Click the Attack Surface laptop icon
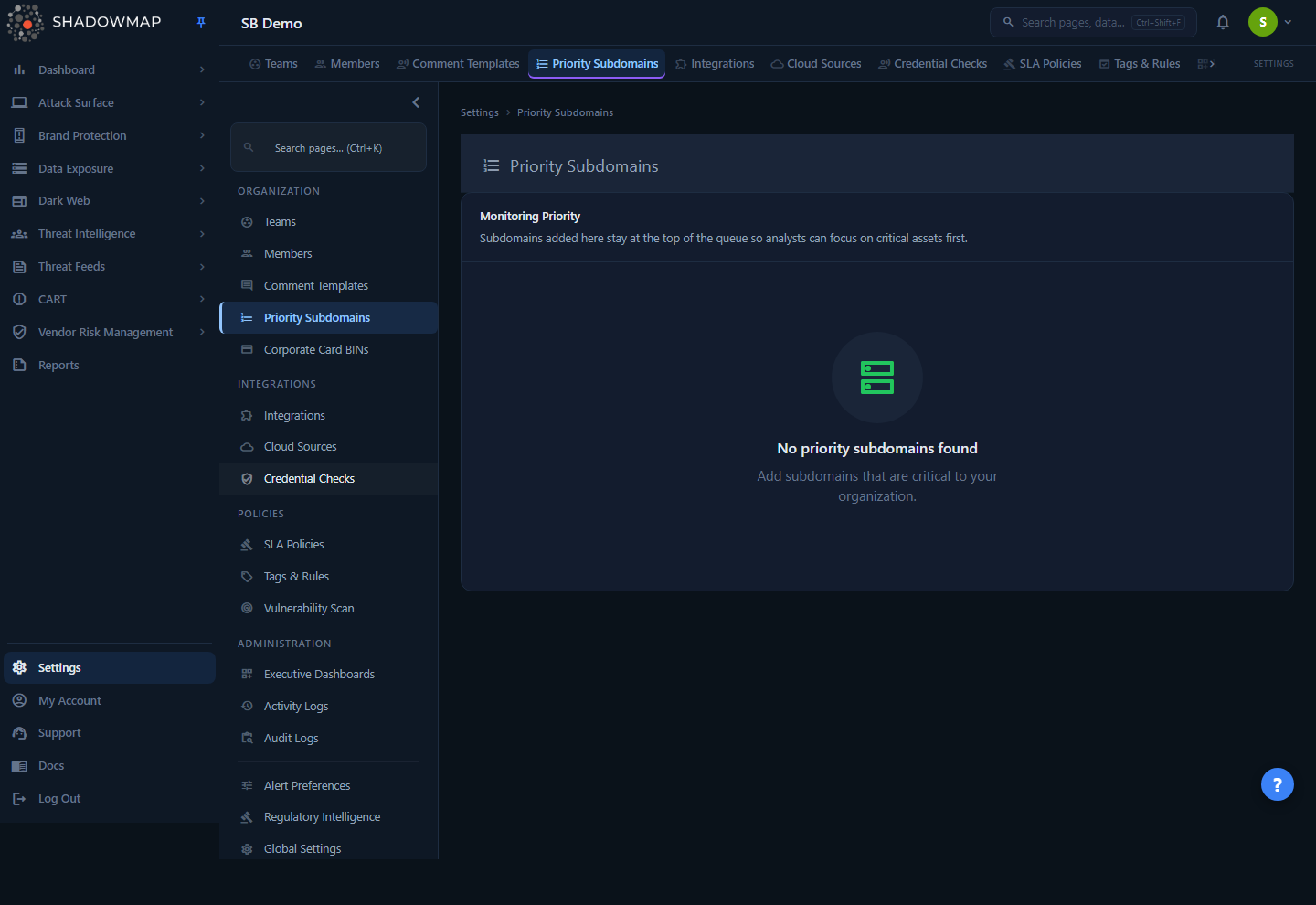The image size is (1316, 905). 19,102
